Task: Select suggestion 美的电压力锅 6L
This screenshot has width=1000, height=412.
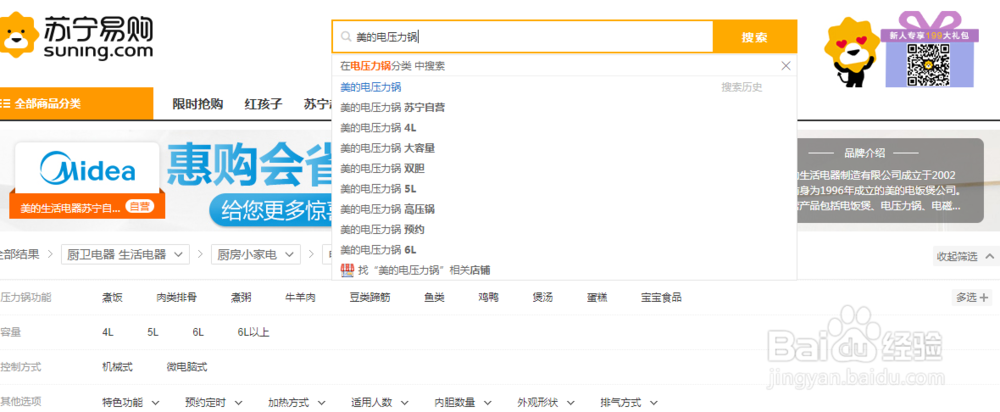Action: (x=378, y=249)
